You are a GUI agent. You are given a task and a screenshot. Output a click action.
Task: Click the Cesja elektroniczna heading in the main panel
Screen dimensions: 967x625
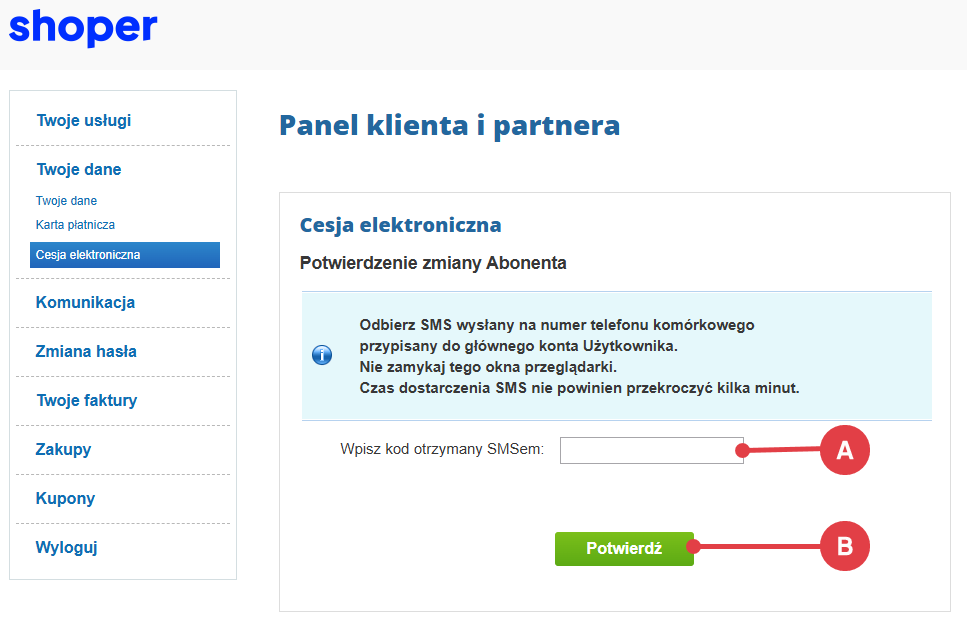click(400, 225)
